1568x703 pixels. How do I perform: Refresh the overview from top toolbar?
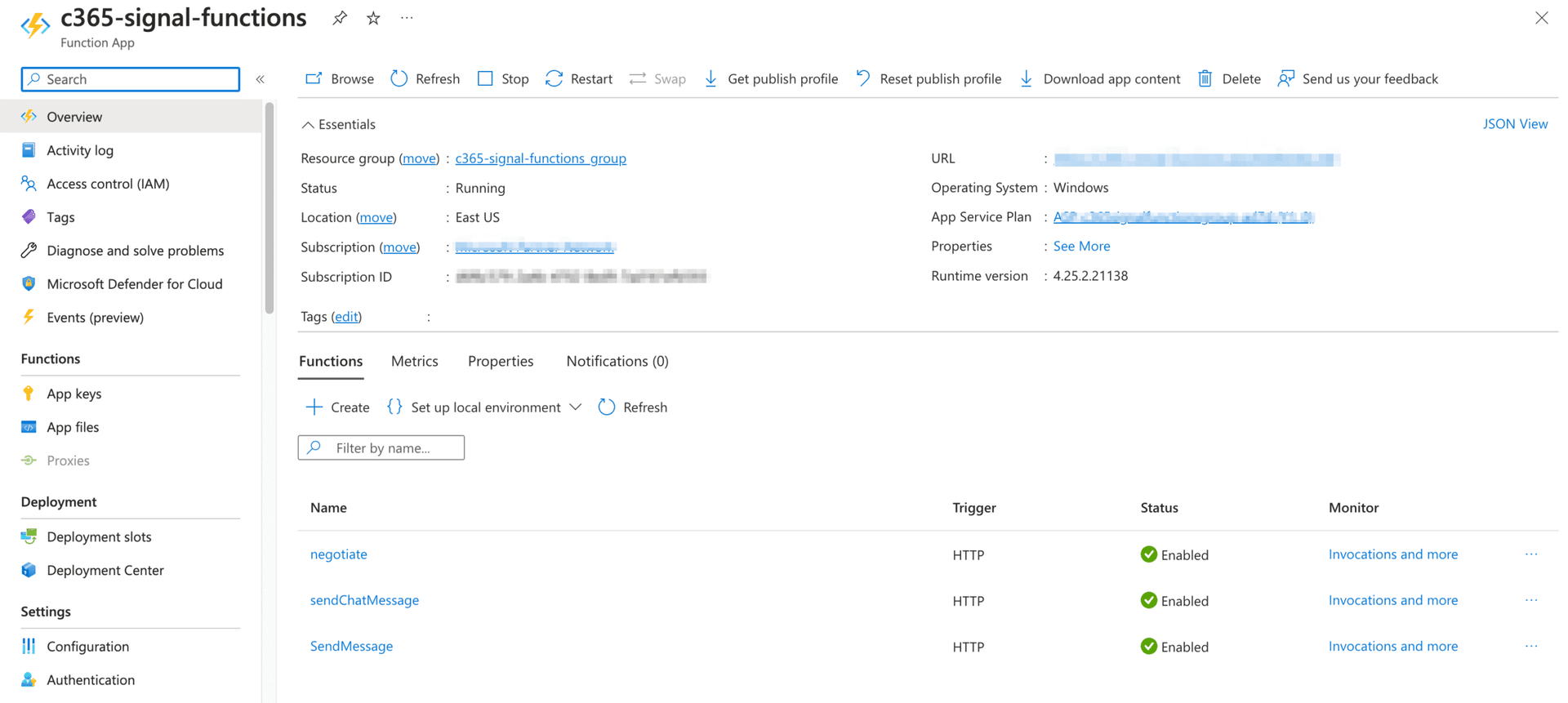pos(425,78)
